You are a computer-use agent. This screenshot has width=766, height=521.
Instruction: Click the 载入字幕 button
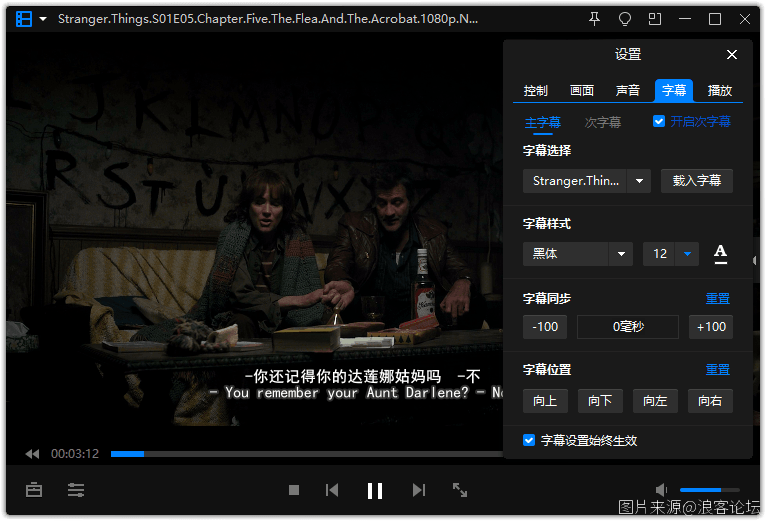(x=697, y=181)
